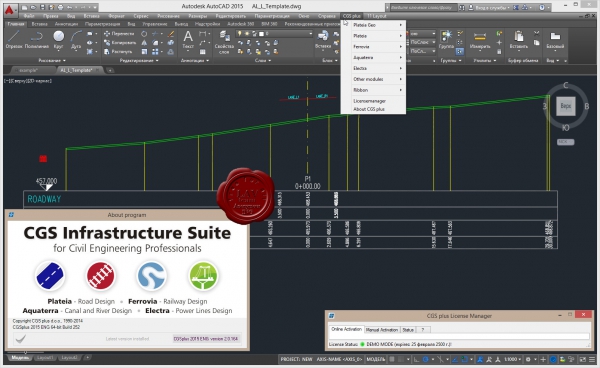Screen dimensions: 600x368
Task: Toggle ortho mode in the status bar
Action: tap(416, 359)
